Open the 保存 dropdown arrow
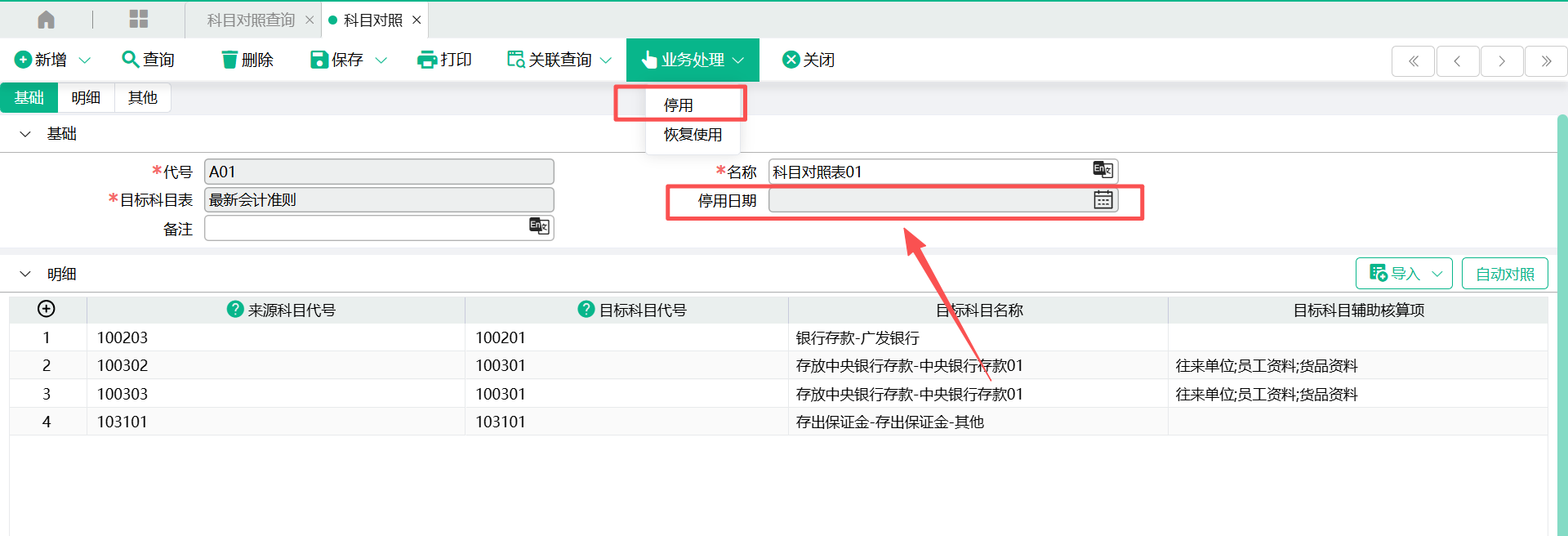 pos(381,60)
